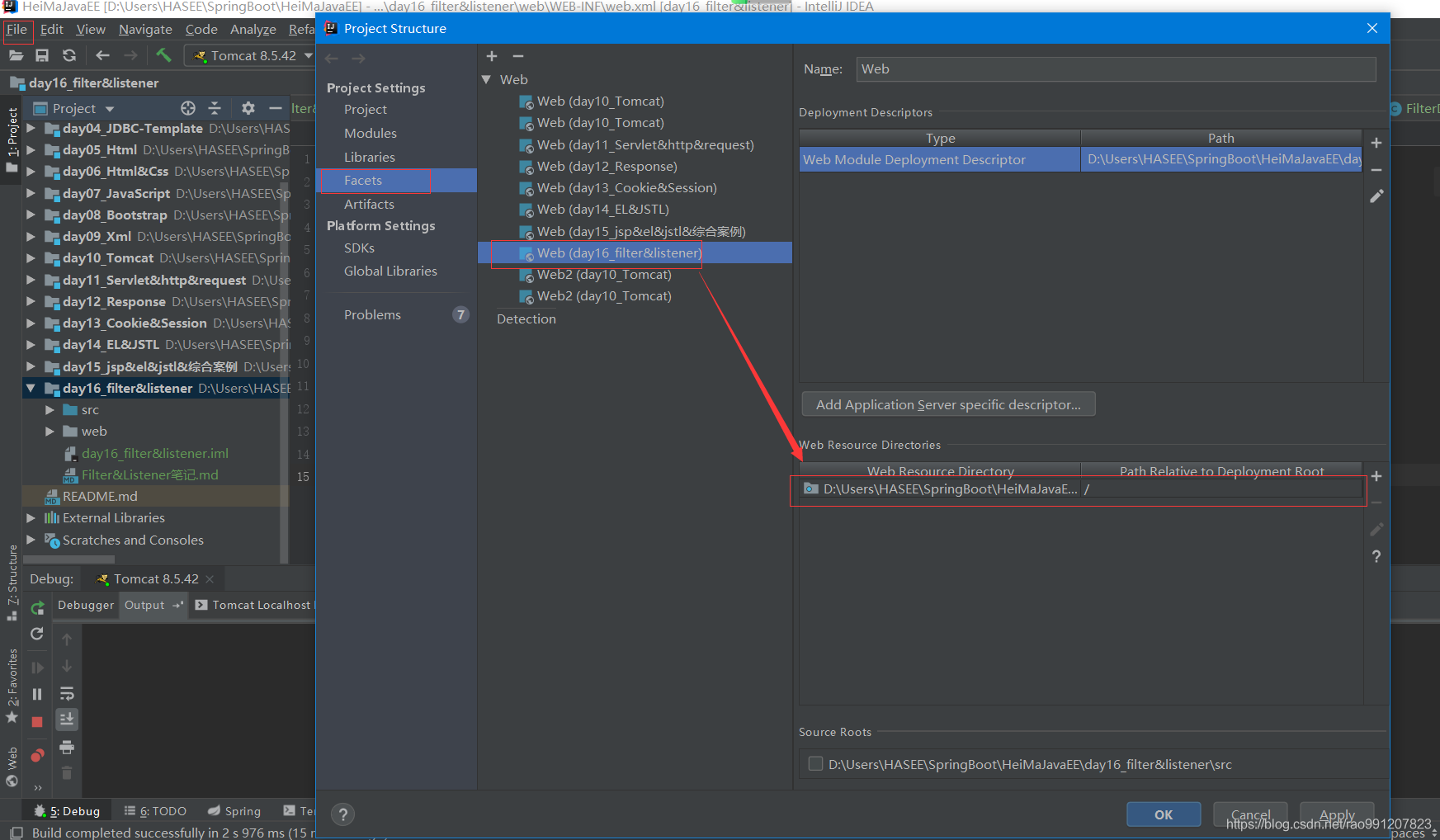
Task: Collapse the day16_filter&listener module
Action: [x=31, y=388]
